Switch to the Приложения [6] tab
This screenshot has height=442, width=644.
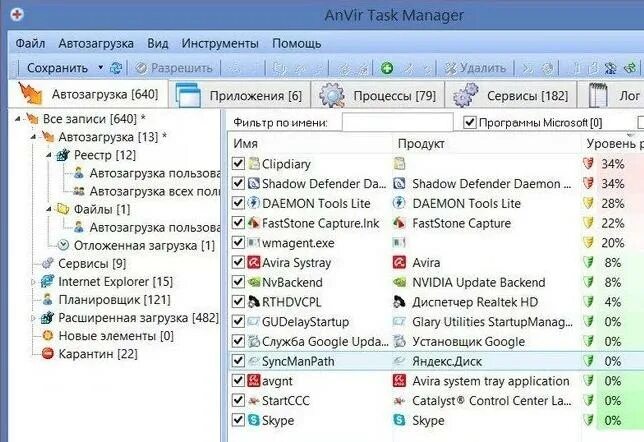pos(240,95)
